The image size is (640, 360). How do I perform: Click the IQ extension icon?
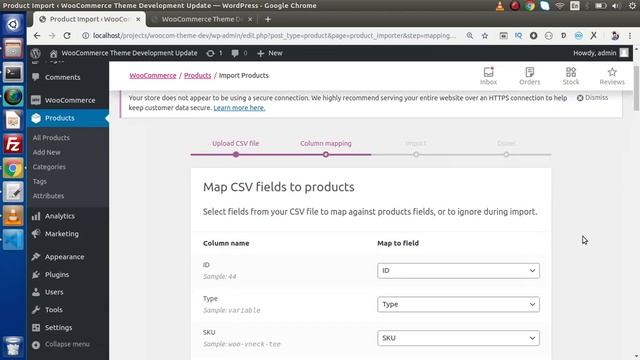click(518, 36)
